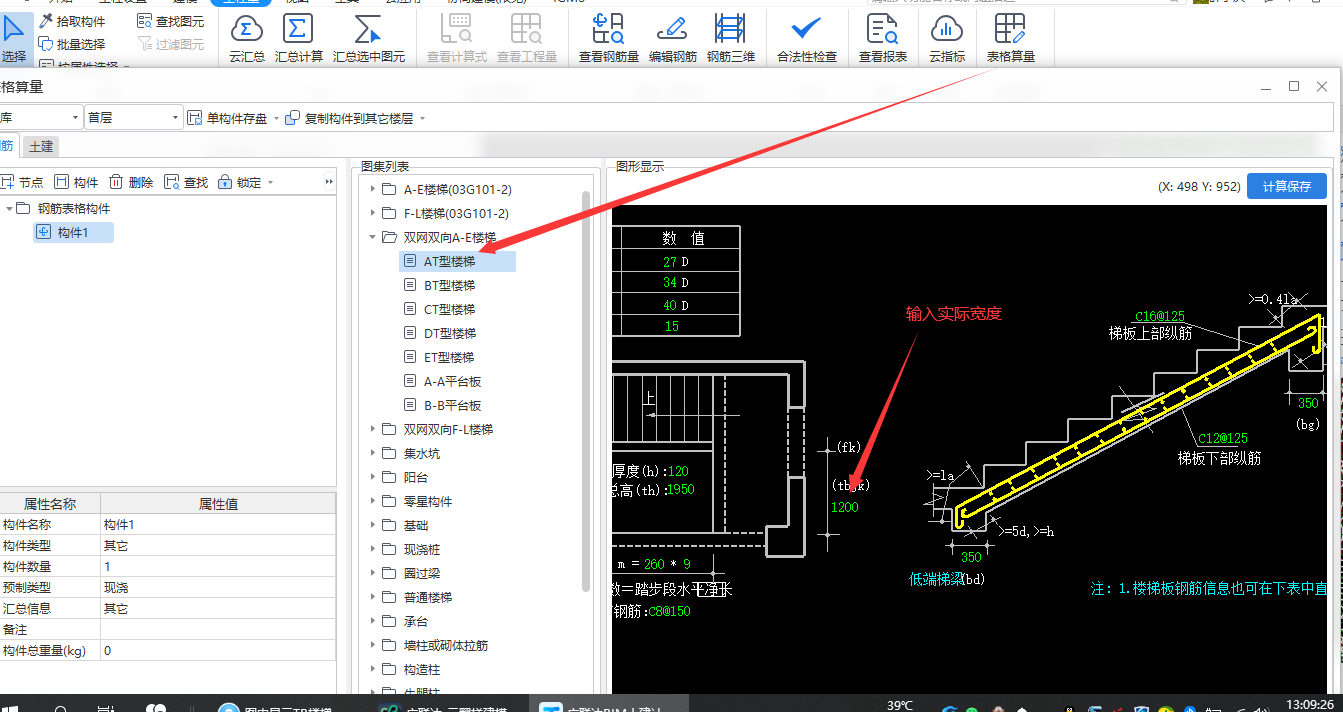Screen dimensions: 1343x712
Task: Run the 云汇总 function
Action: pos(247,39)
